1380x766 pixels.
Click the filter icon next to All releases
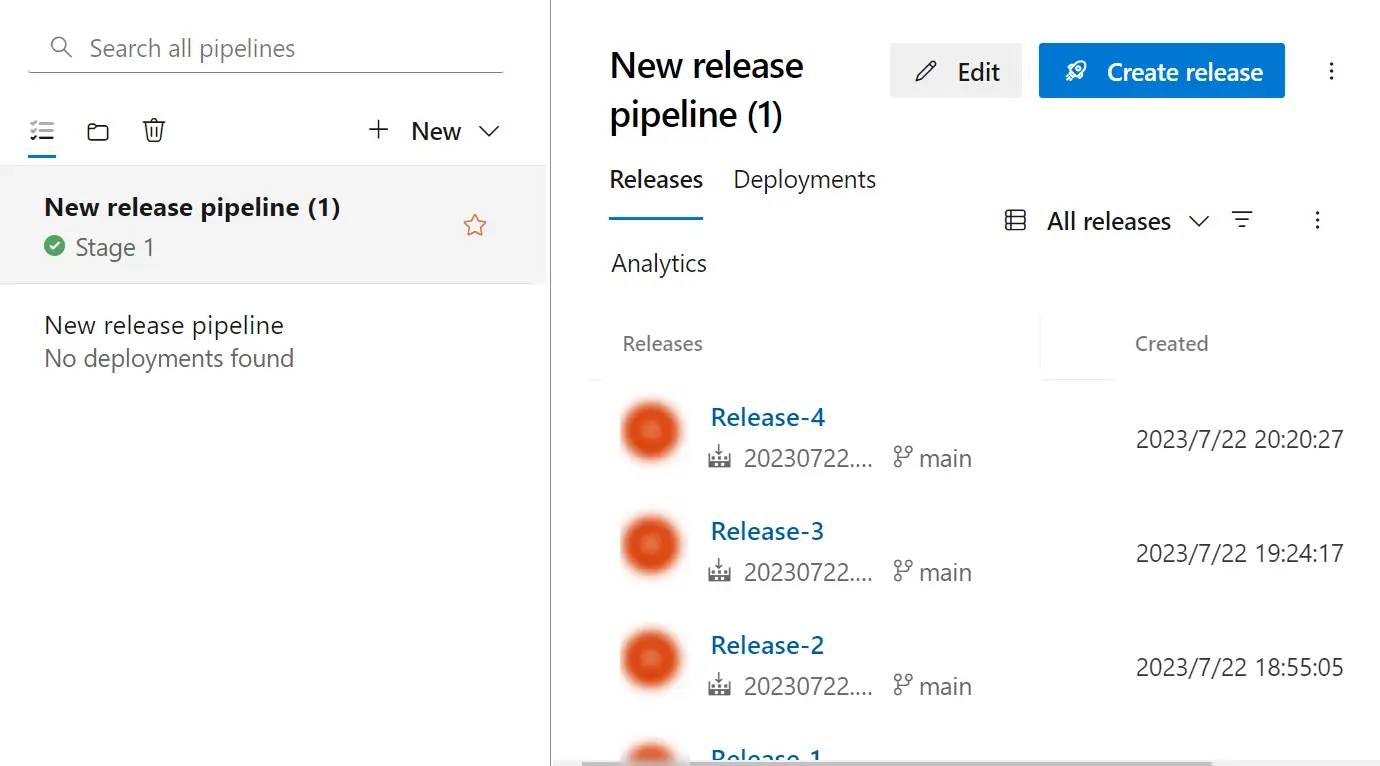[1242, 220]
